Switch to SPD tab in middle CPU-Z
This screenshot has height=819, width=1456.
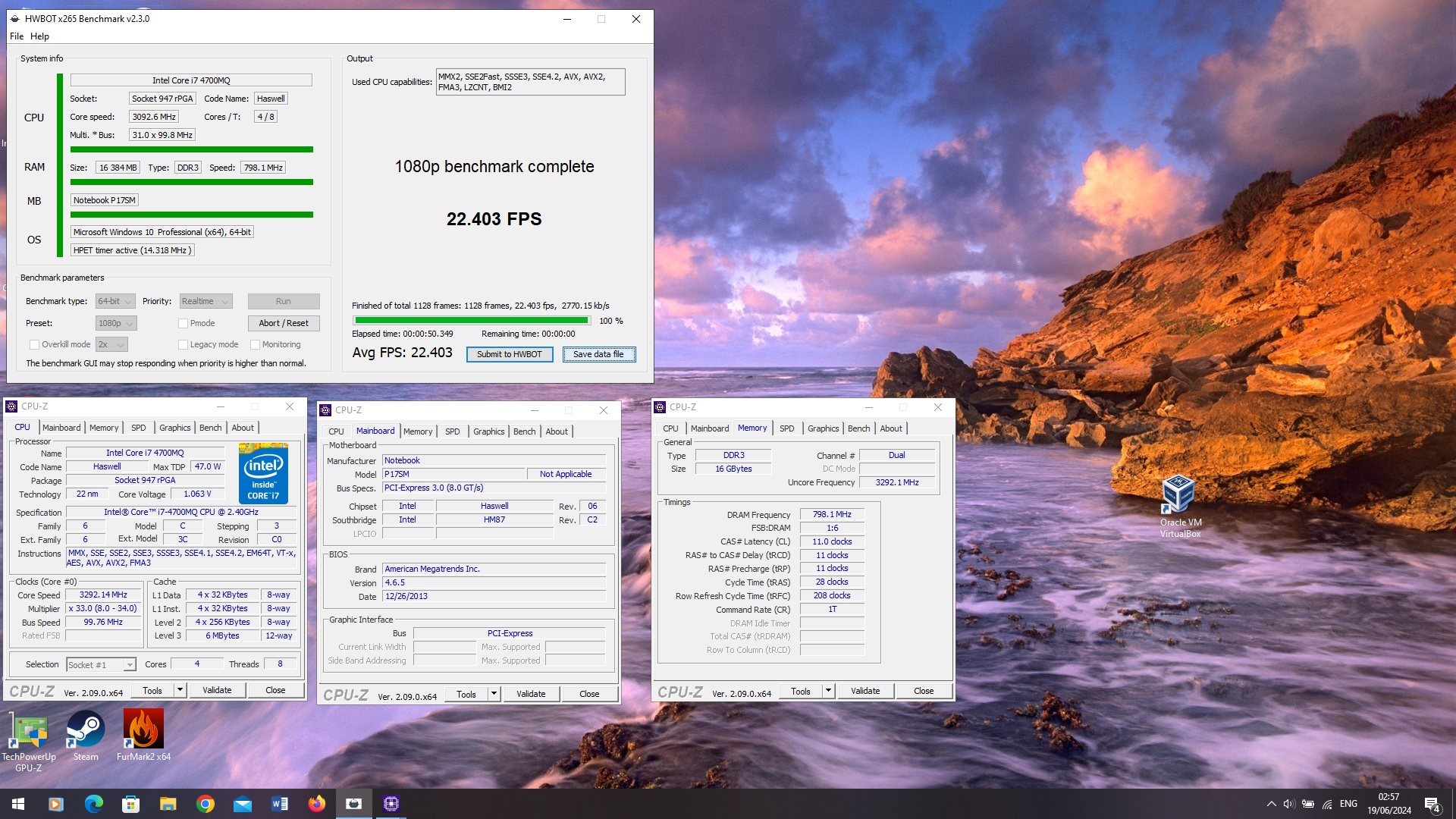tap(452, 431)
